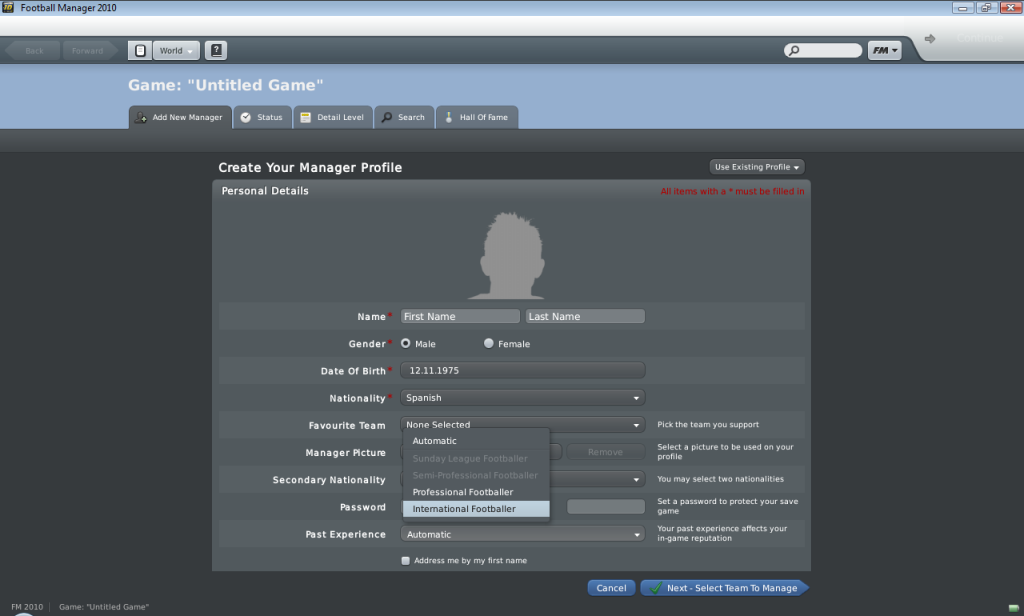Expand the Secondary Nationality dropdown arrow
This screenshot has height=616, width=1024.
(636, 479)
